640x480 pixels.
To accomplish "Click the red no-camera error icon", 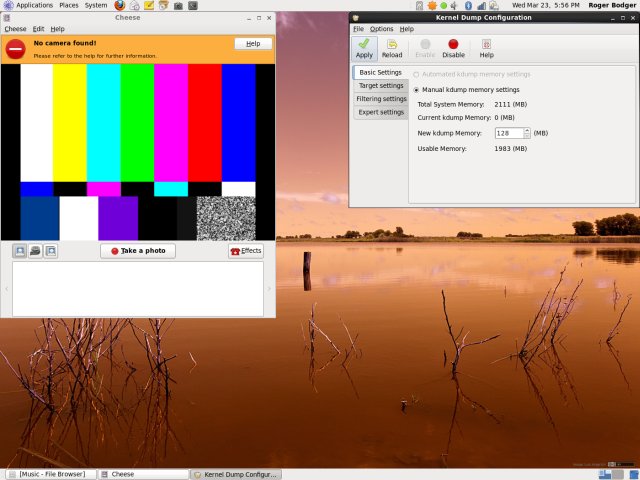I will 16,49.
